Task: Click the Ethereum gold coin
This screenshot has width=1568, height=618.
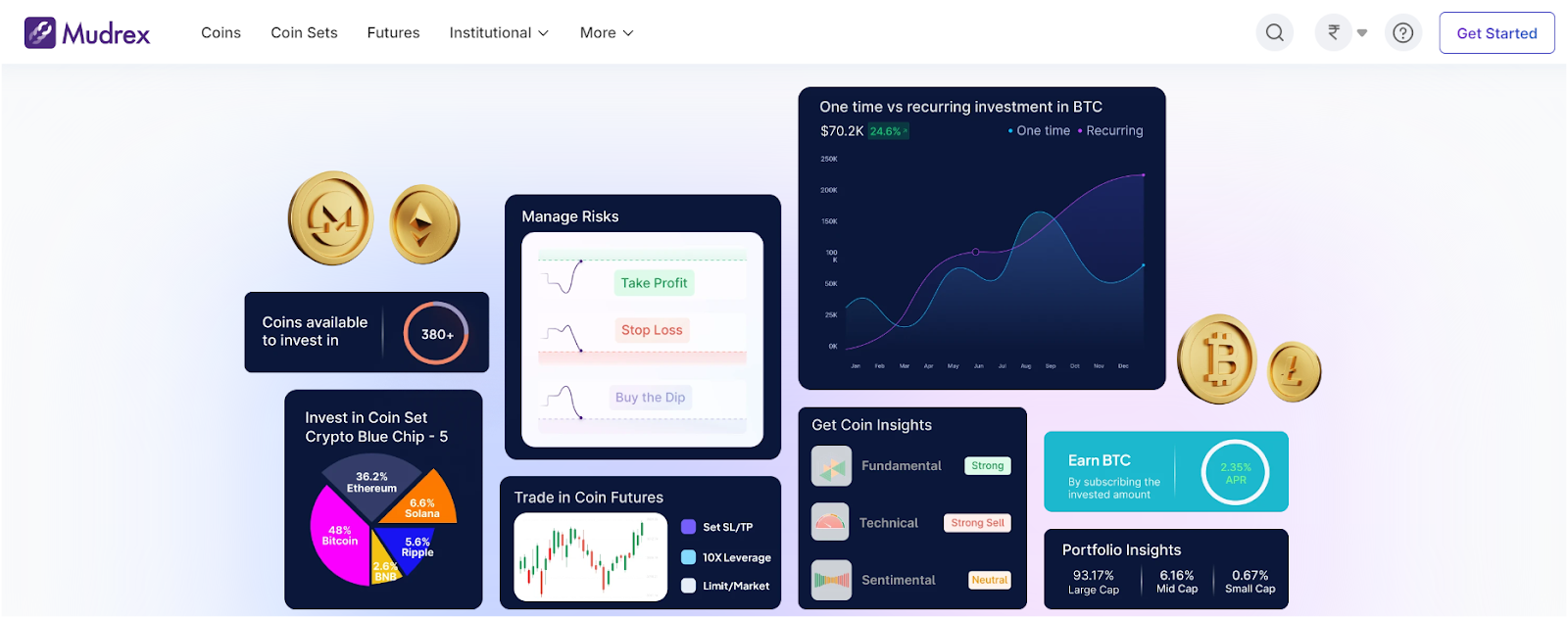Action: pos(424,225)
